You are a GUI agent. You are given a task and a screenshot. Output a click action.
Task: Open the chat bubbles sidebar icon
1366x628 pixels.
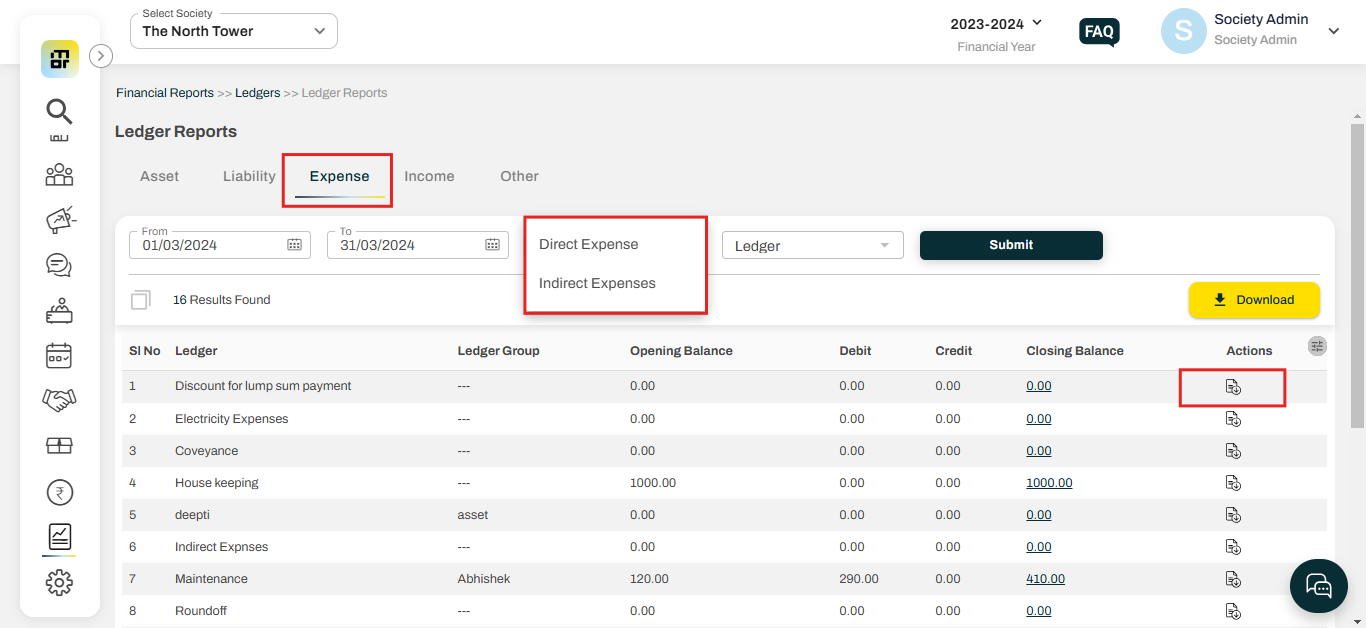pyautogui.click(x=60, y=265)
